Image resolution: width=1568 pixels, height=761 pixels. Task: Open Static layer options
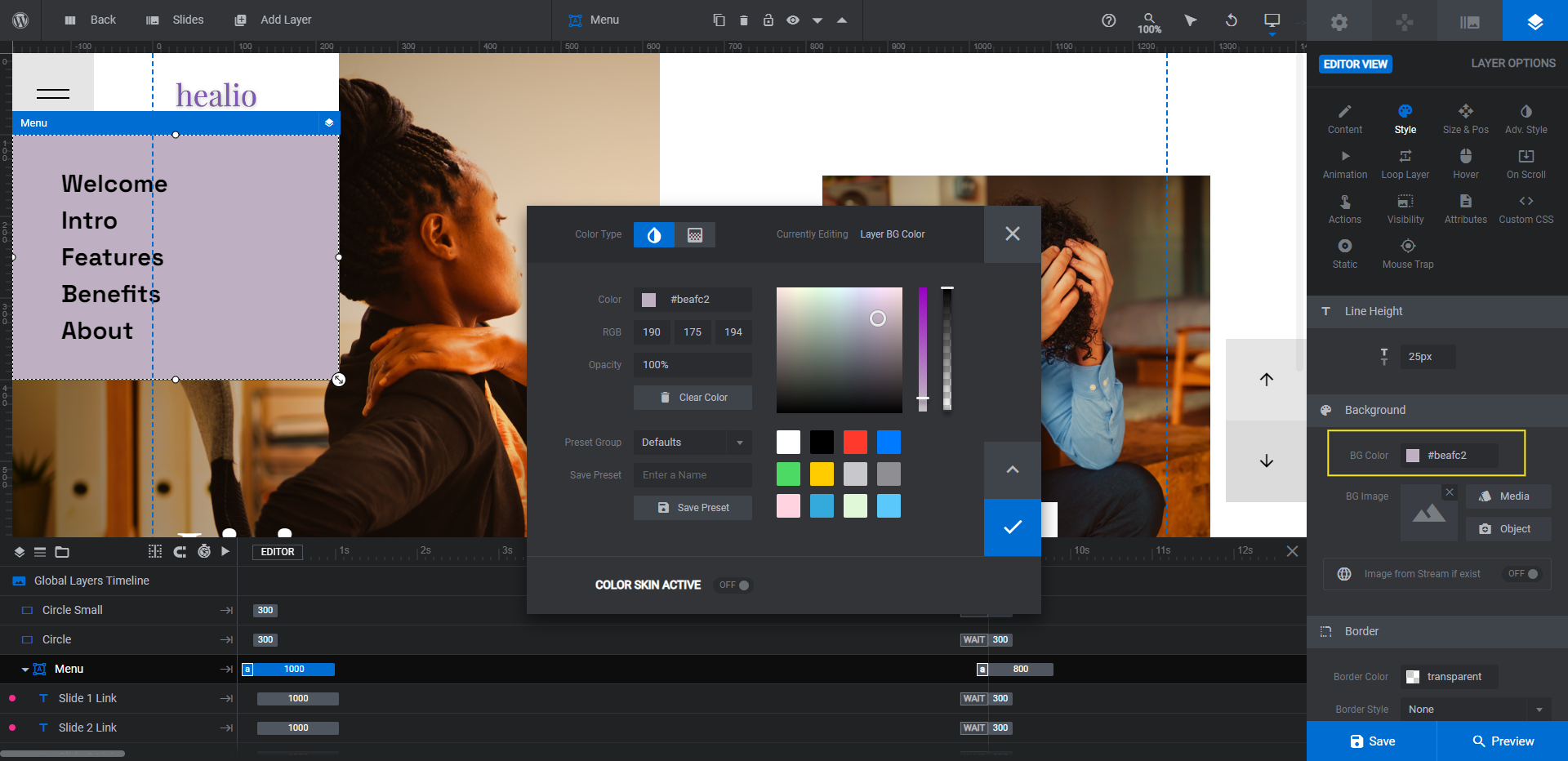click(1345, 254)
